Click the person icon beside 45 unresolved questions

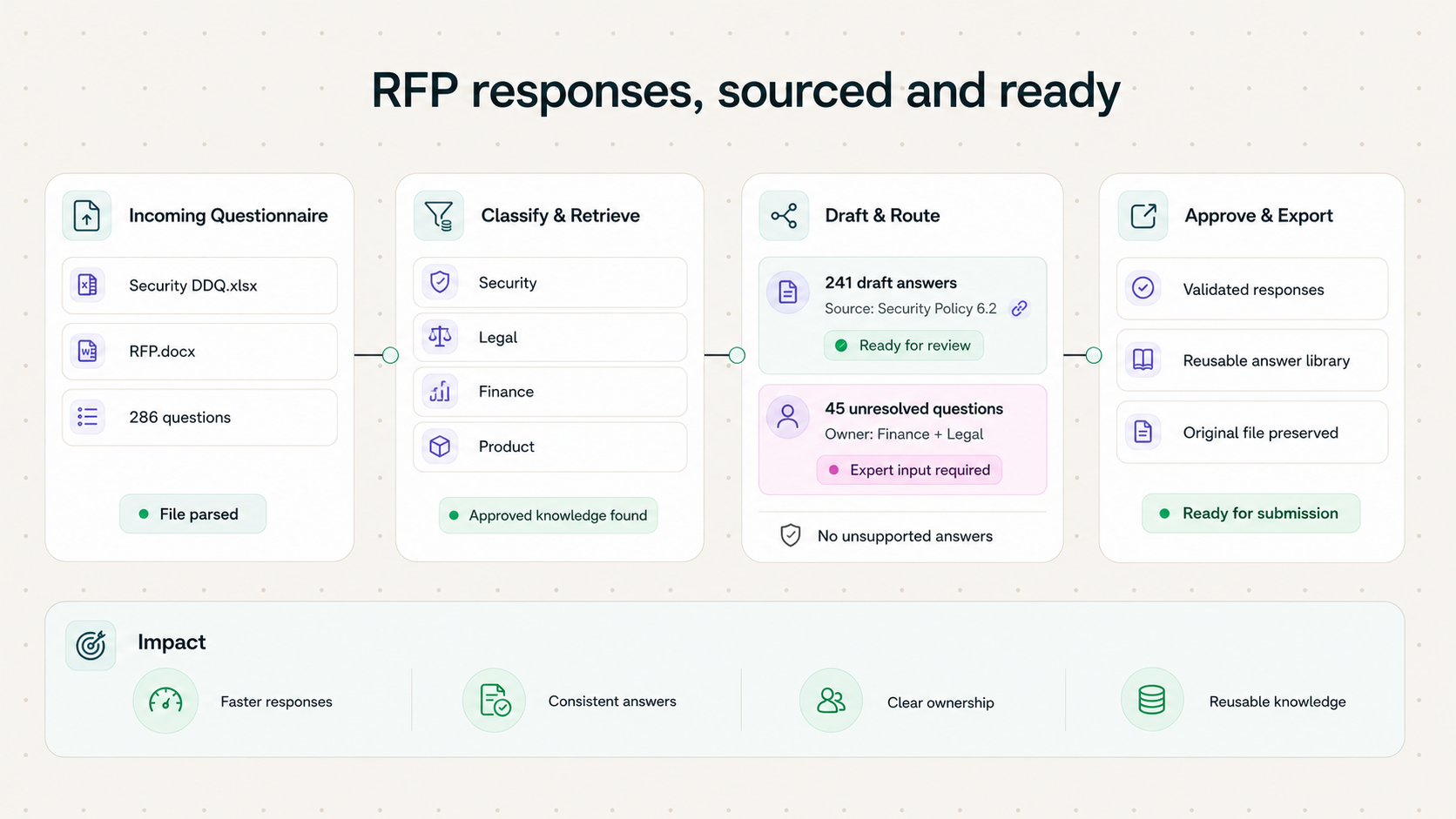[x=787, y=417]
